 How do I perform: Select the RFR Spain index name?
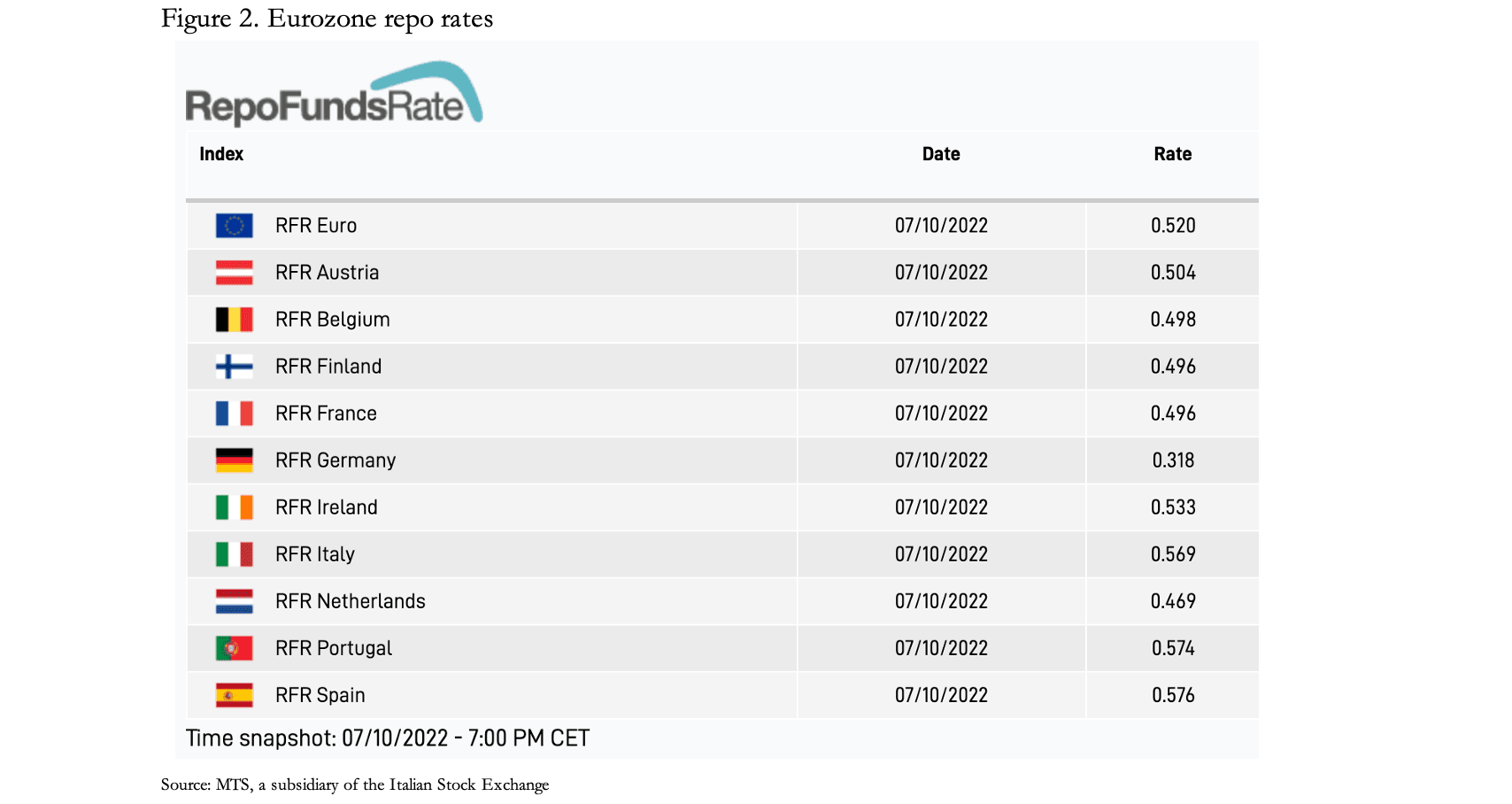320,695
